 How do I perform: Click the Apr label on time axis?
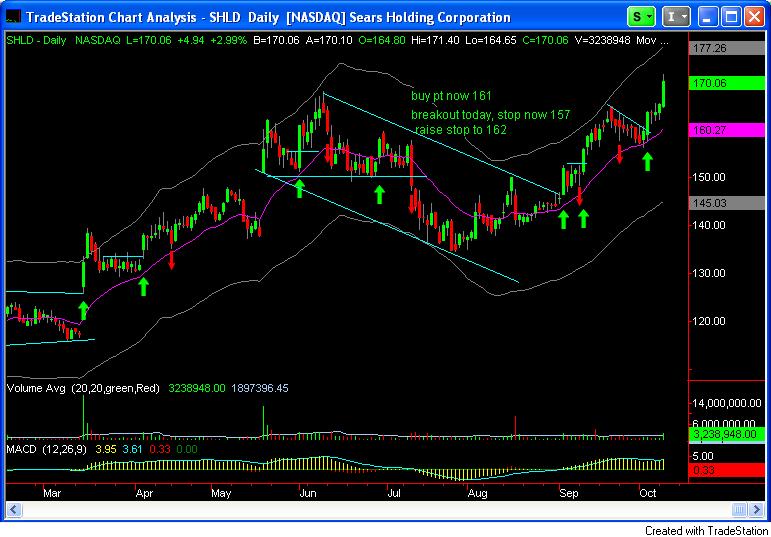tap(144, 493)
